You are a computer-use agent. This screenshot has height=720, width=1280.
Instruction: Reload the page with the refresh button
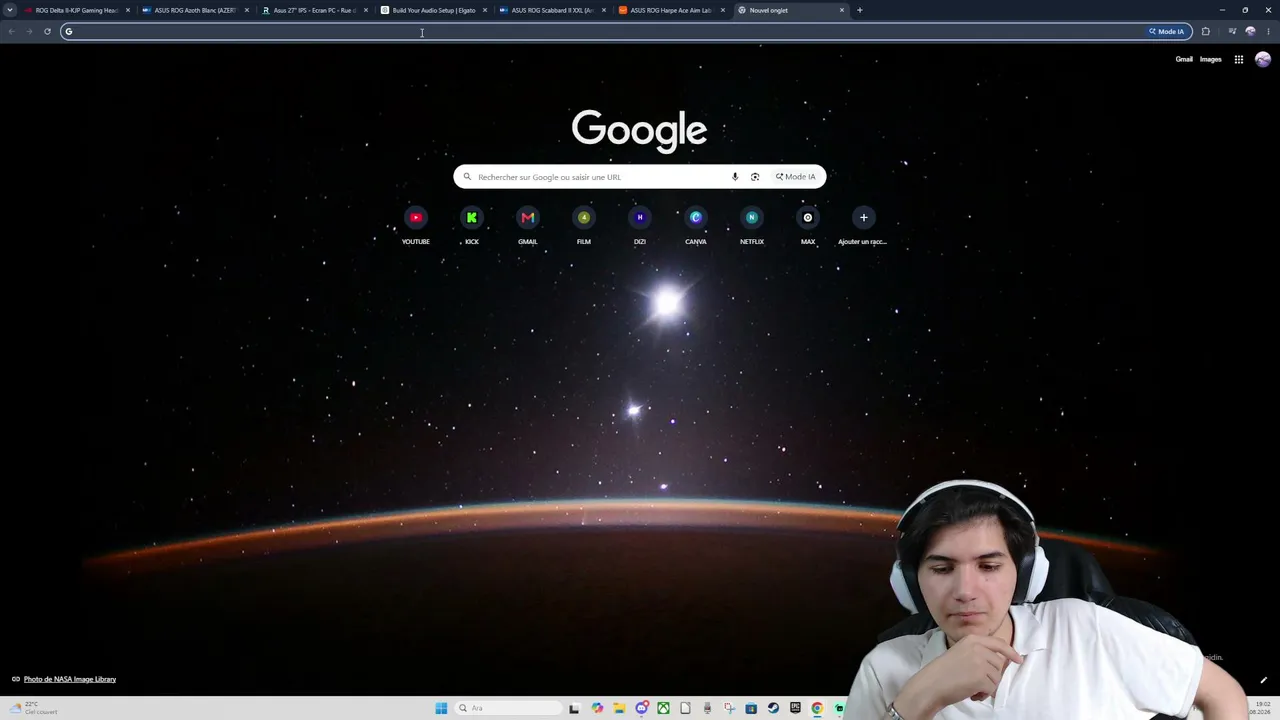pos(47,31)
